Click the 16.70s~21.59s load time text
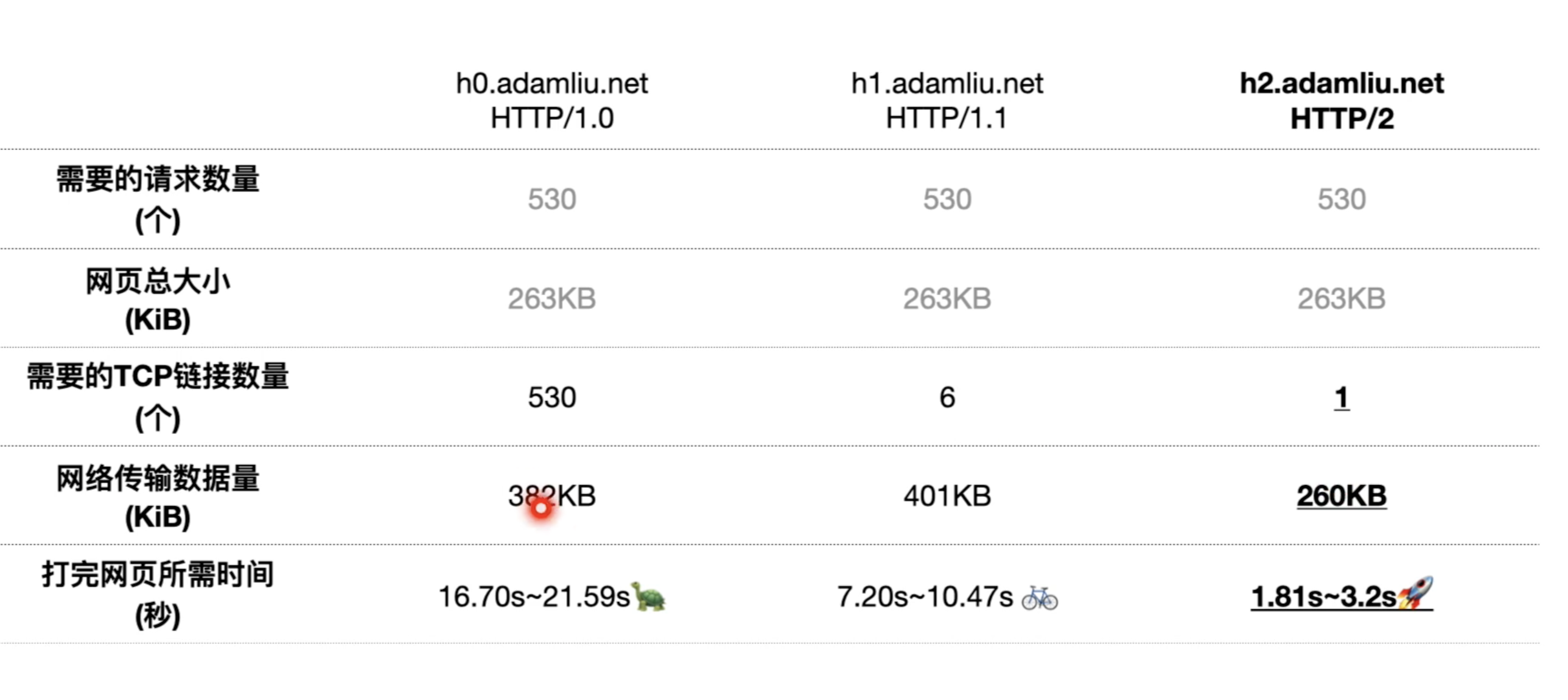The image size is (1568, 700). pyautogui.click(x=534, y=597)
